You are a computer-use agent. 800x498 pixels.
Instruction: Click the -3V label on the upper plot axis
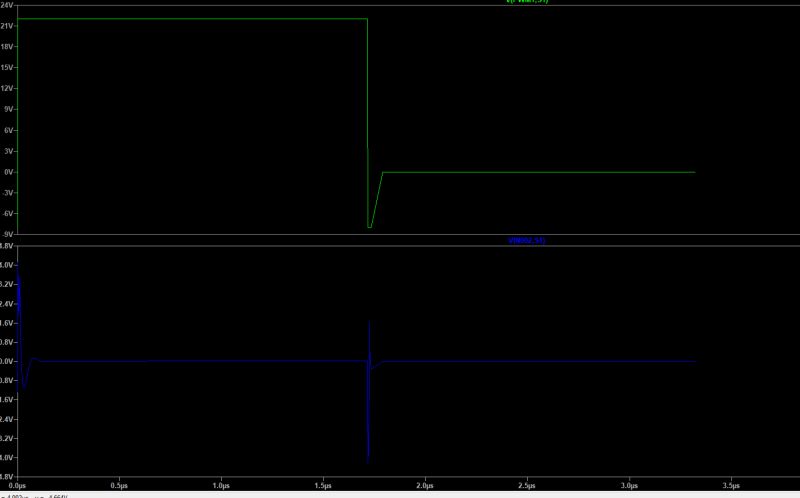(x=8, y=193)
